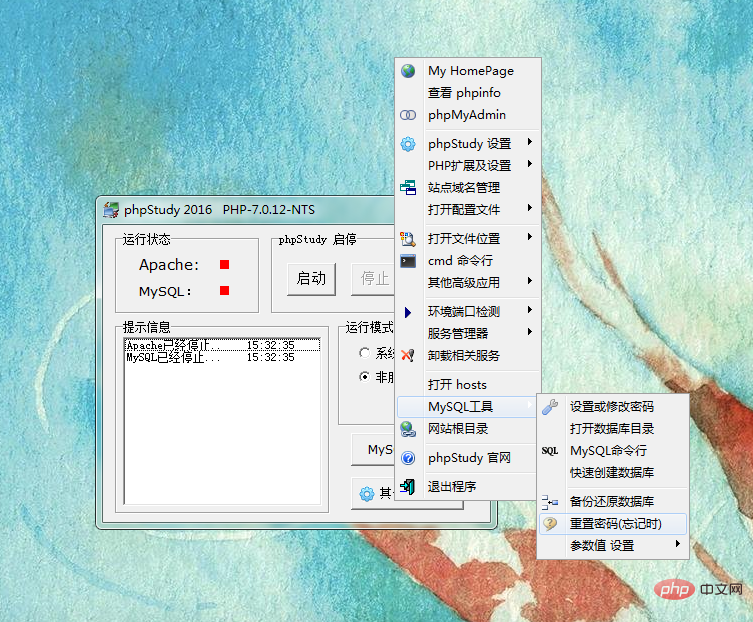Open 网站根目录 from the menu
This screenshot has width=753, height=622.
(x=468, y=429)
